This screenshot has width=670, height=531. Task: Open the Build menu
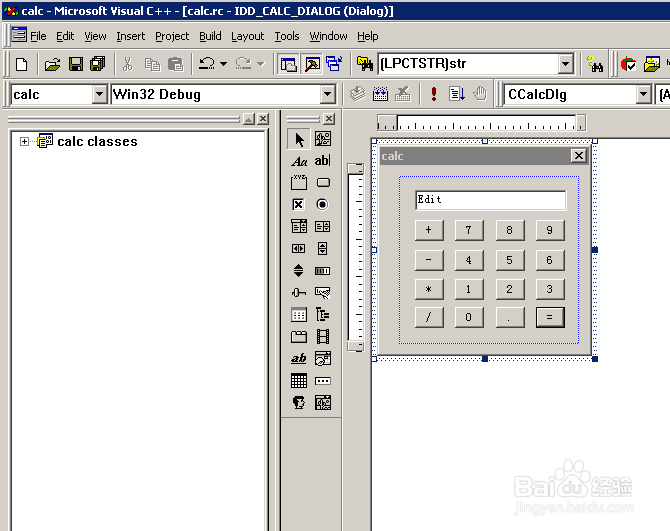(210, 36)
